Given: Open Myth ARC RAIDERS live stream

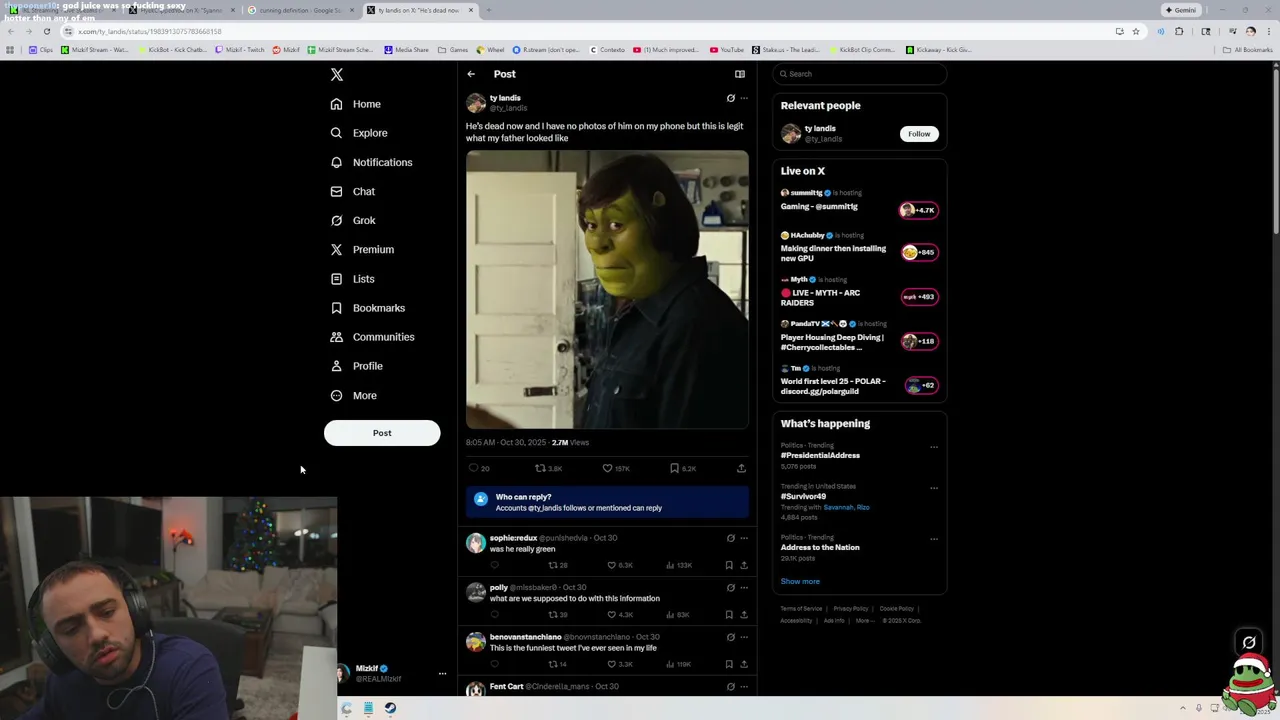Looking at the screenshot, I should (x=859, y=292).
